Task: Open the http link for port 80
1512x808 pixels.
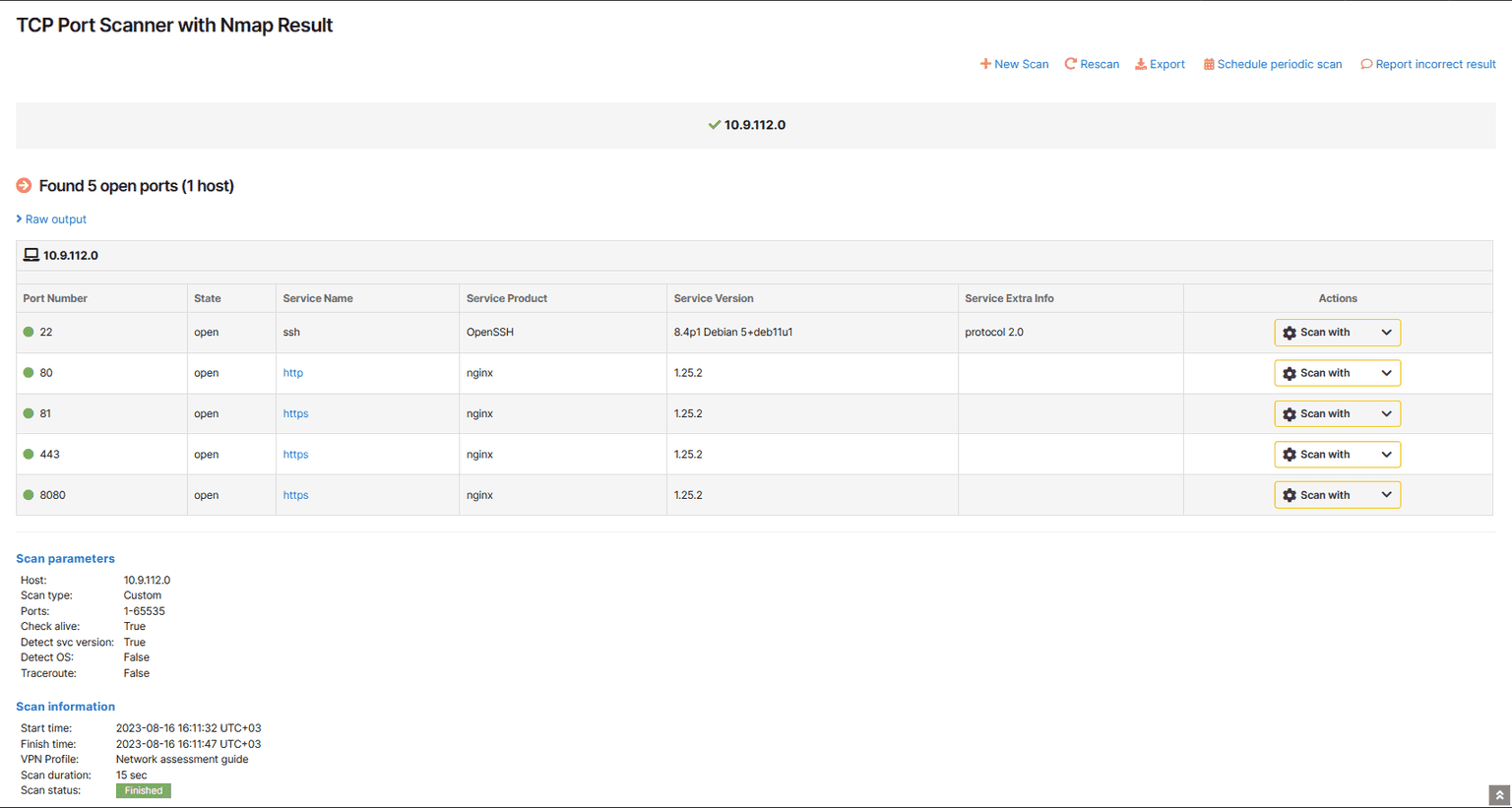Action: pyautogui.click(x=292, y=373)
